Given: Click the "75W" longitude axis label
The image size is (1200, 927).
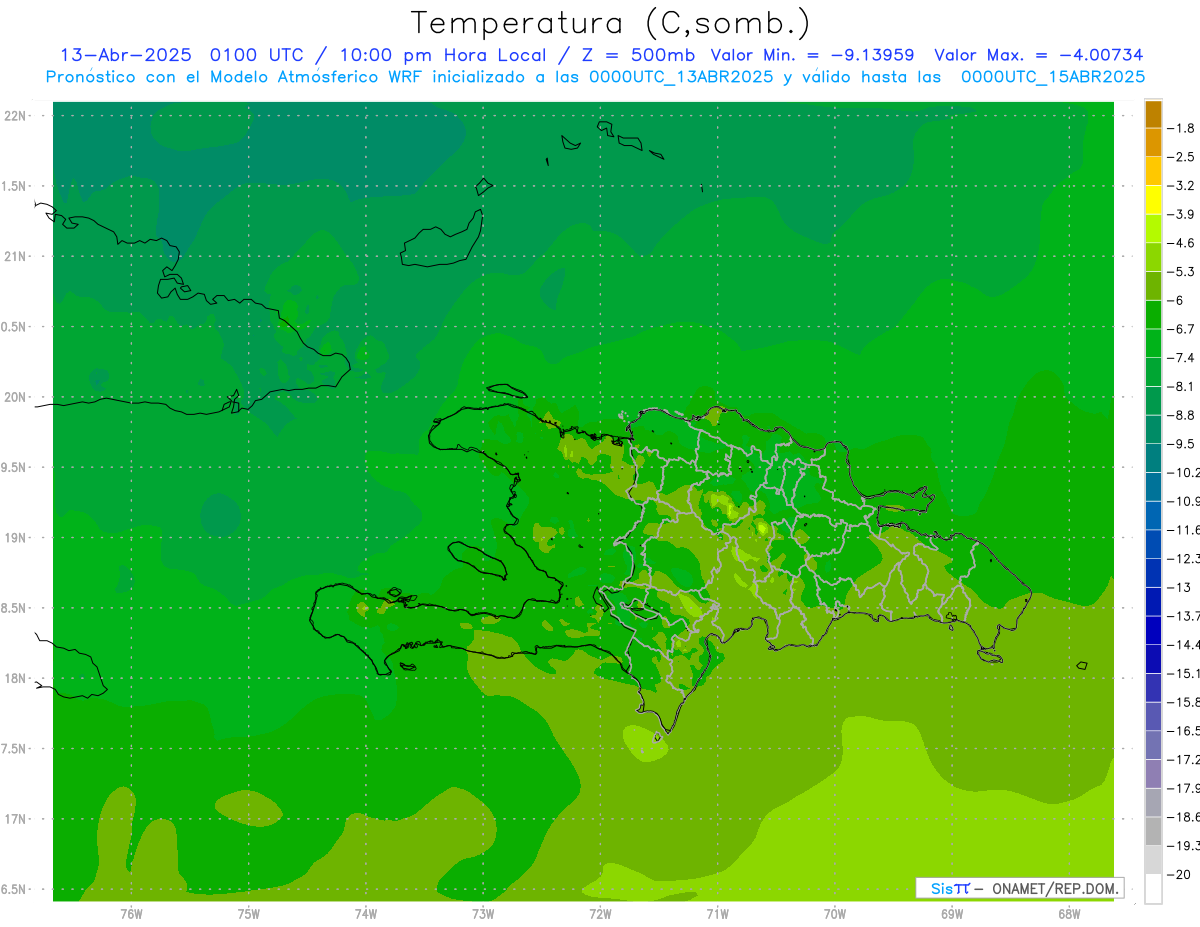Looking at the screenshot, I should pos(248,913).
